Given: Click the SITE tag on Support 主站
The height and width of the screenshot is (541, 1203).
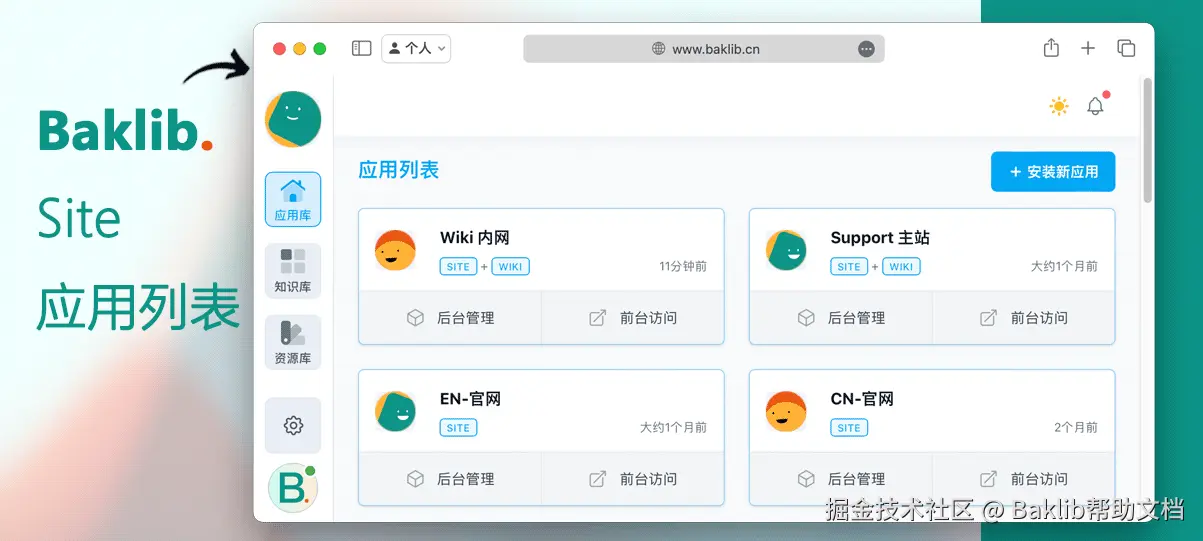Looking at the screenshot, I should (849, 267).
